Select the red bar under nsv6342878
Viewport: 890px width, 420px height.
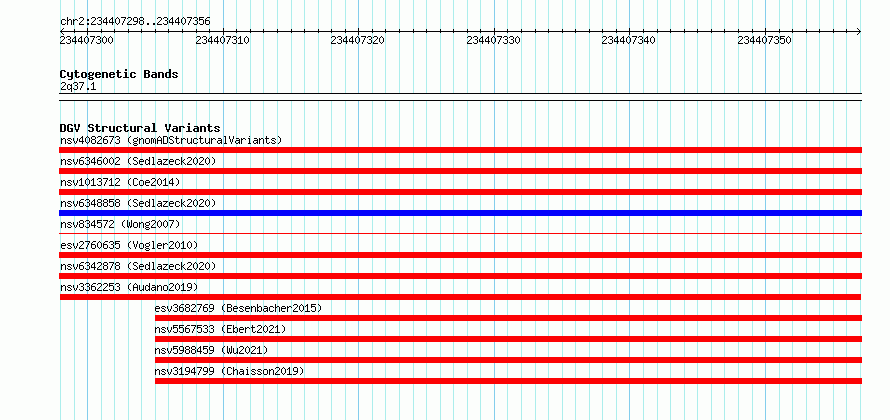coord(460,276)
